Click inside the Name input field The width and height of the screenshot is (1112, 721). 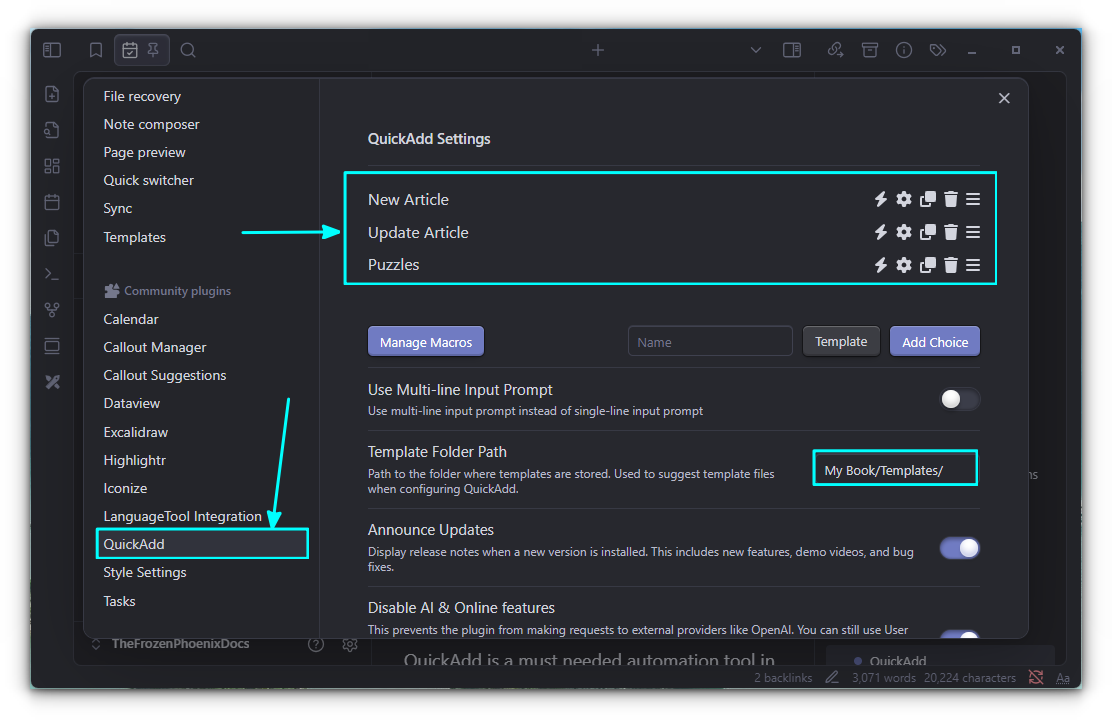[x=710, y=340]
